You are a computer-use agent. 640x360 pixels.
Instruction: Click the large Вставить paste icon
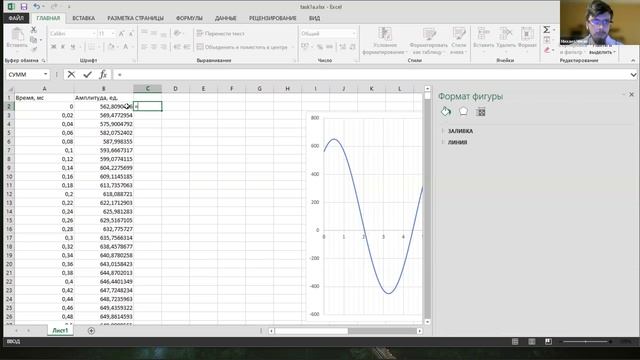(17, 38)
